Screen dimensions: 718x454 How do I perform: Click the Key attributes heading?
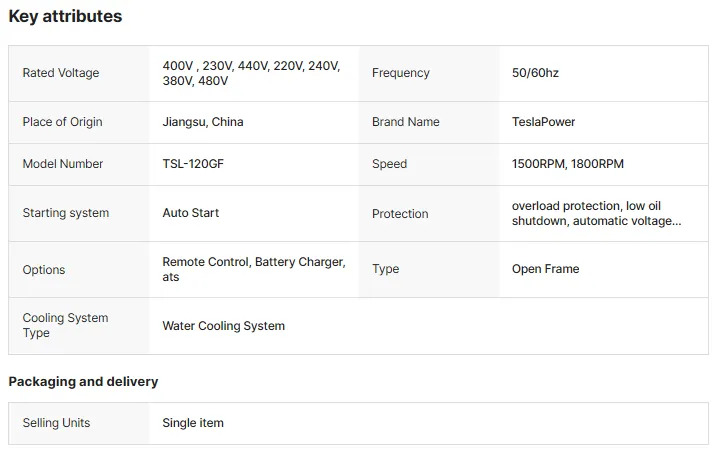(x=65, y=16)
